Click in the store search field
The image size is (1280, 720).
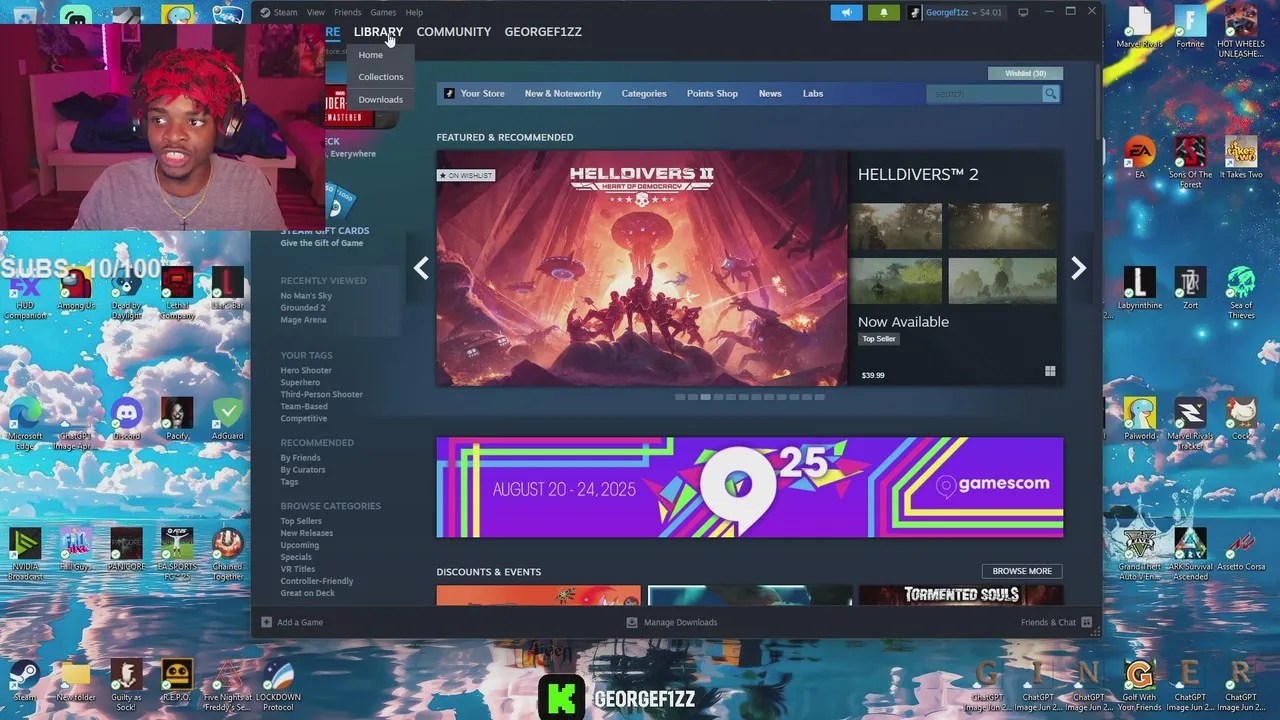pyautogui.click(x=984, y=94)
